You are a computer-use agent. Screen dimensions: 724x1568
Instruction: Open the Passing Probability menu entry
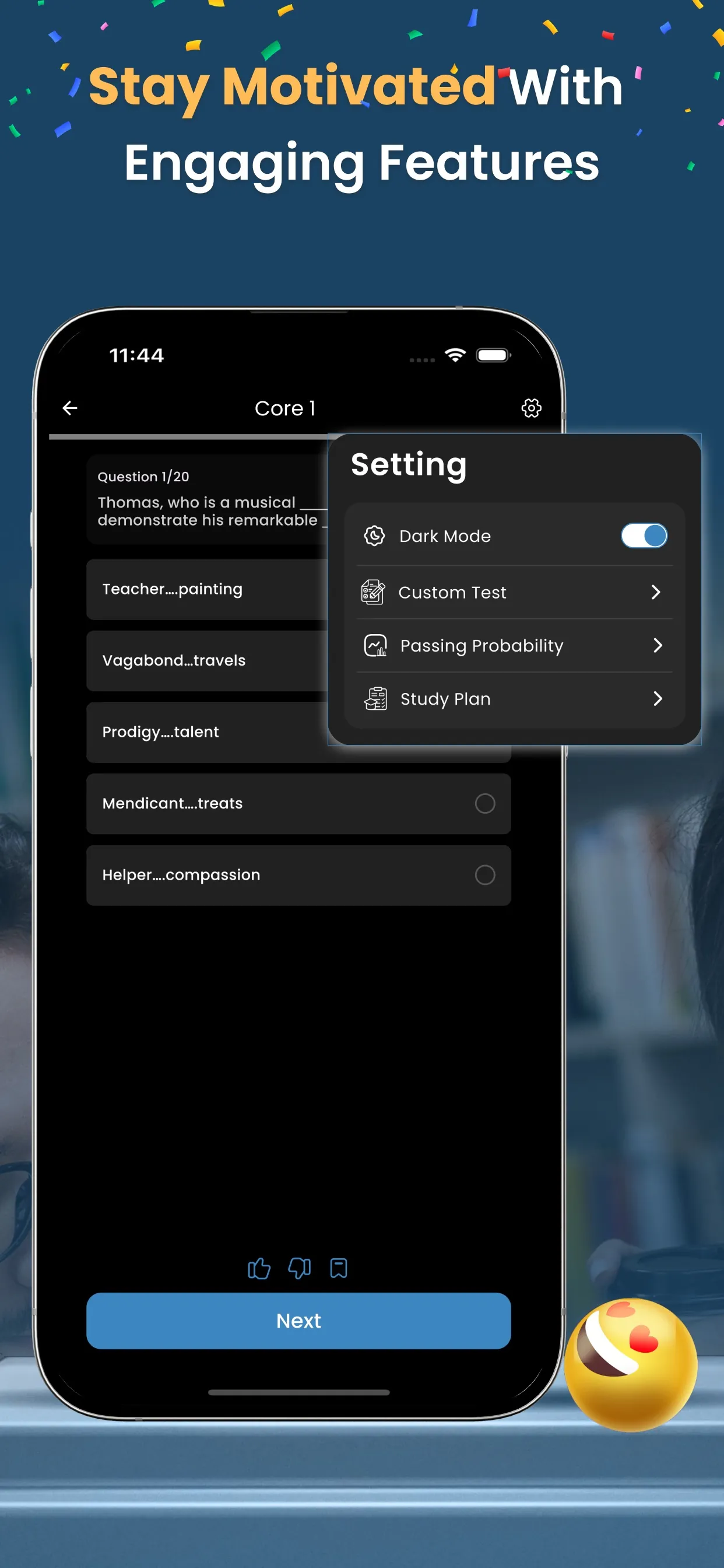point(515,645)
